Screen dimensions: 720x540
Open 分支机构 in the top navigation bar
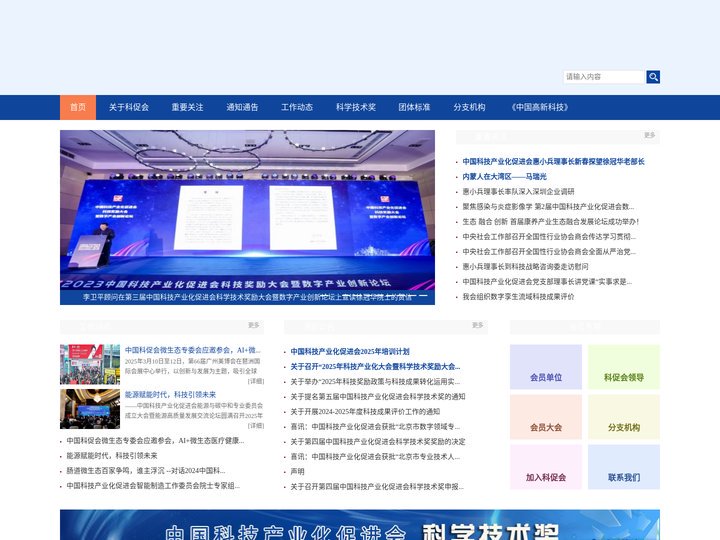coord(469,107)
